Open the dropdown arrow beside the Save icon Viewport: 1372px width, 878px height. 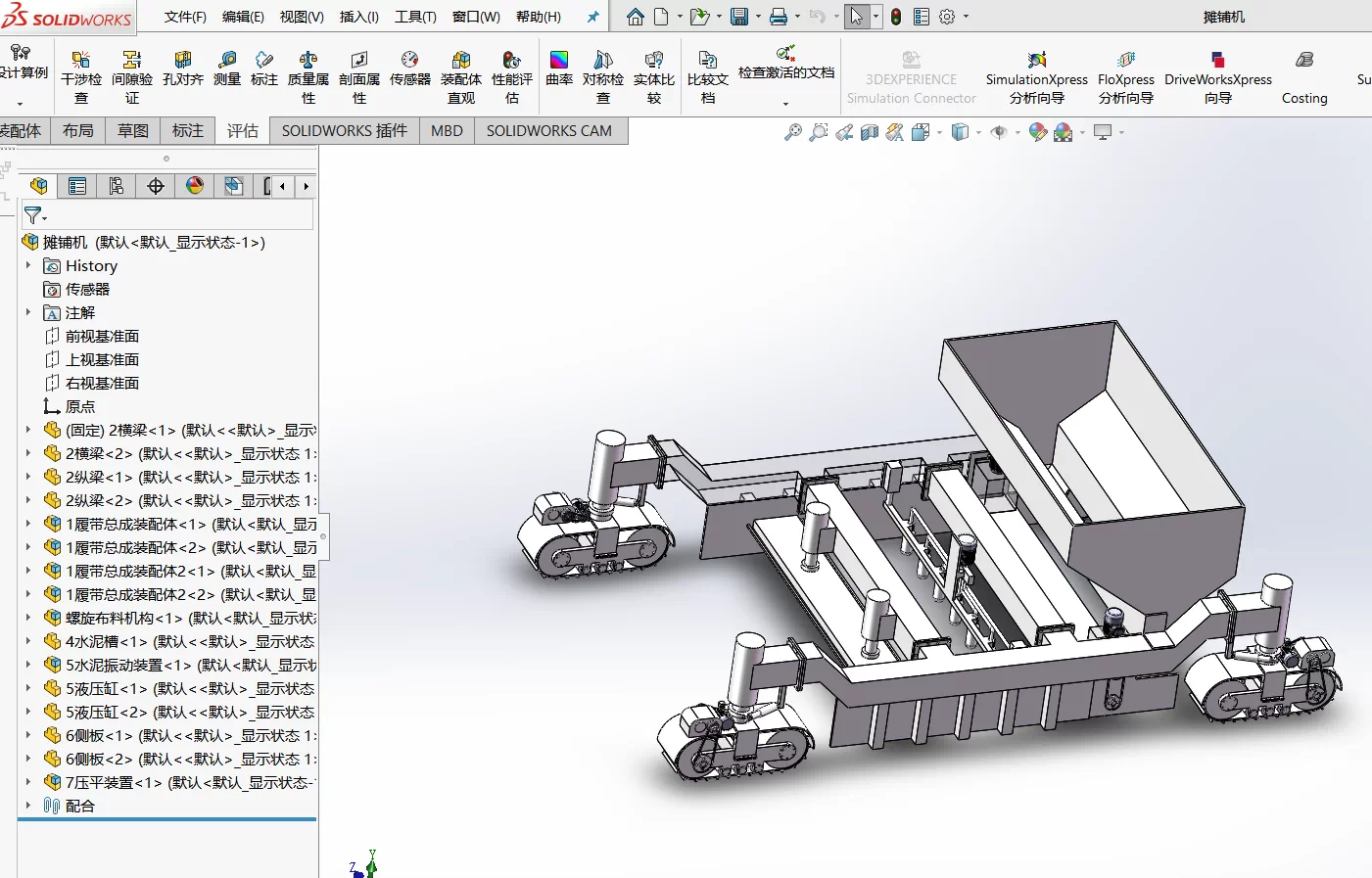point(758,17)
